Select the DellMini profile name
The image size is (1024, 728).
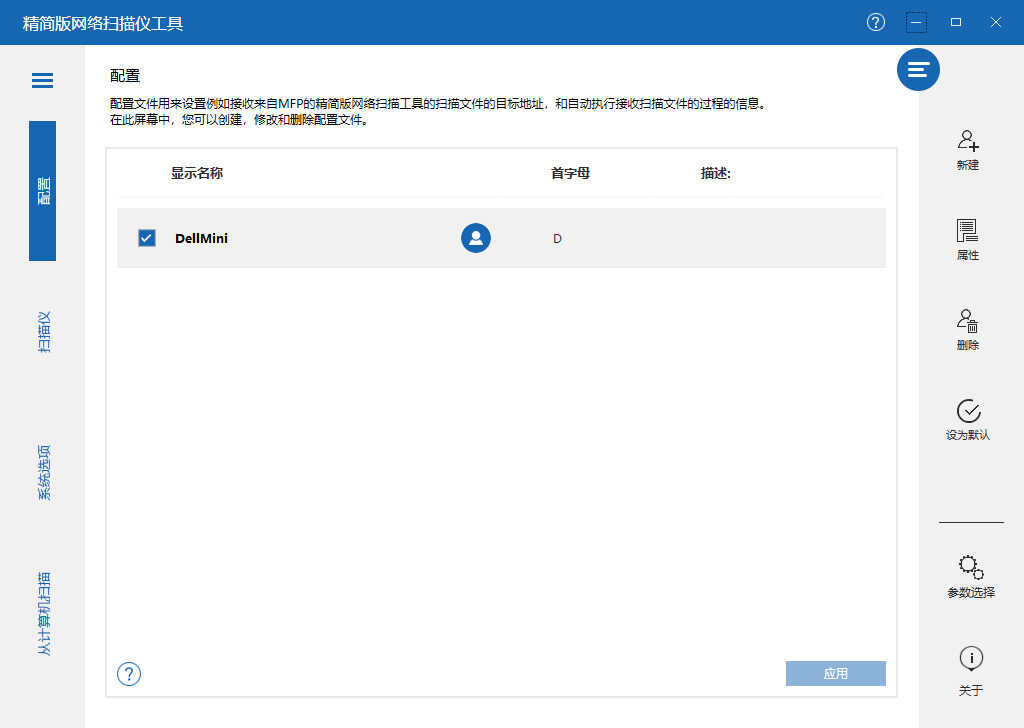(201, 238)
